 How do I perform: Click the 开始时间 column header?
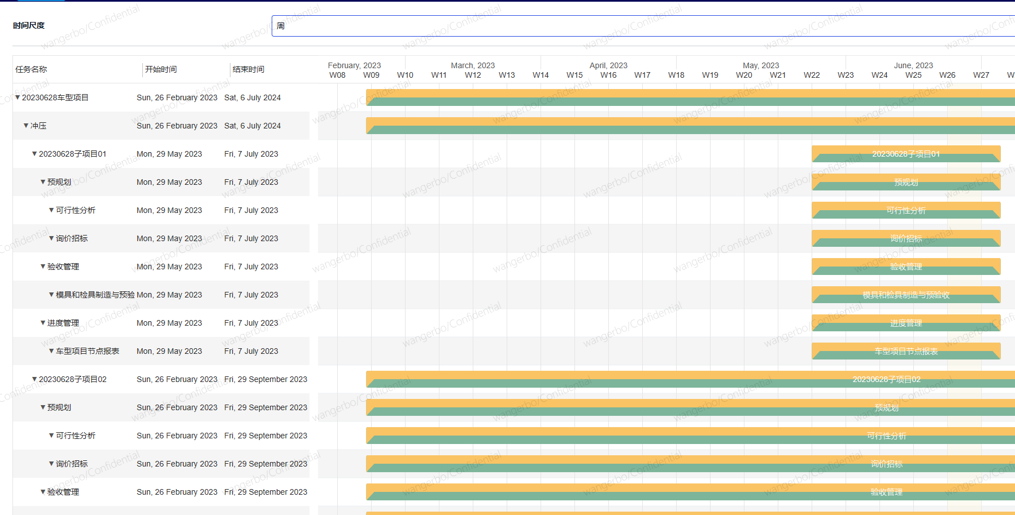161,69
